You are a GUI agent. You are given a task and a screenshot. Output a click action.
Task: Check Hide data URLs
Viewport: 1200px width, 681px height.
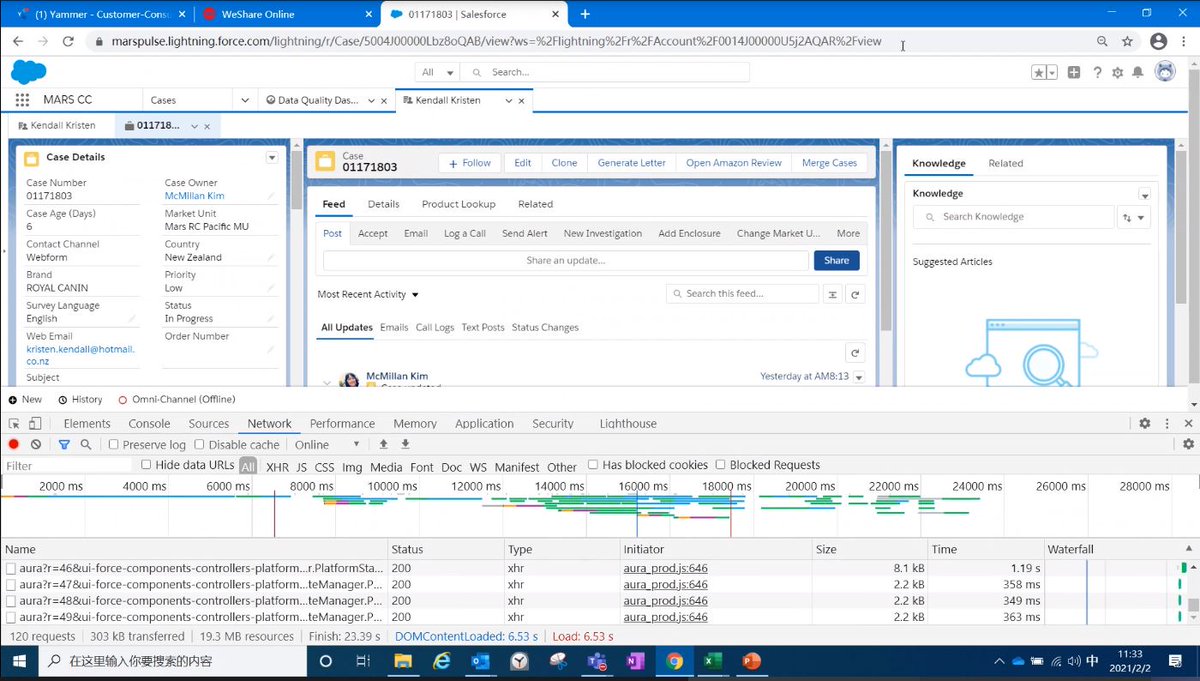click(x=146, y=465)
